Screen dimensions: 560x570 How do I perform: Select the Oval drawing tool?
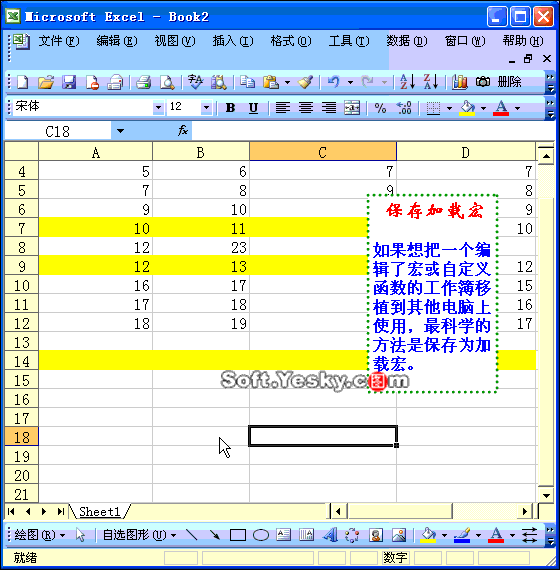(261, 535)
